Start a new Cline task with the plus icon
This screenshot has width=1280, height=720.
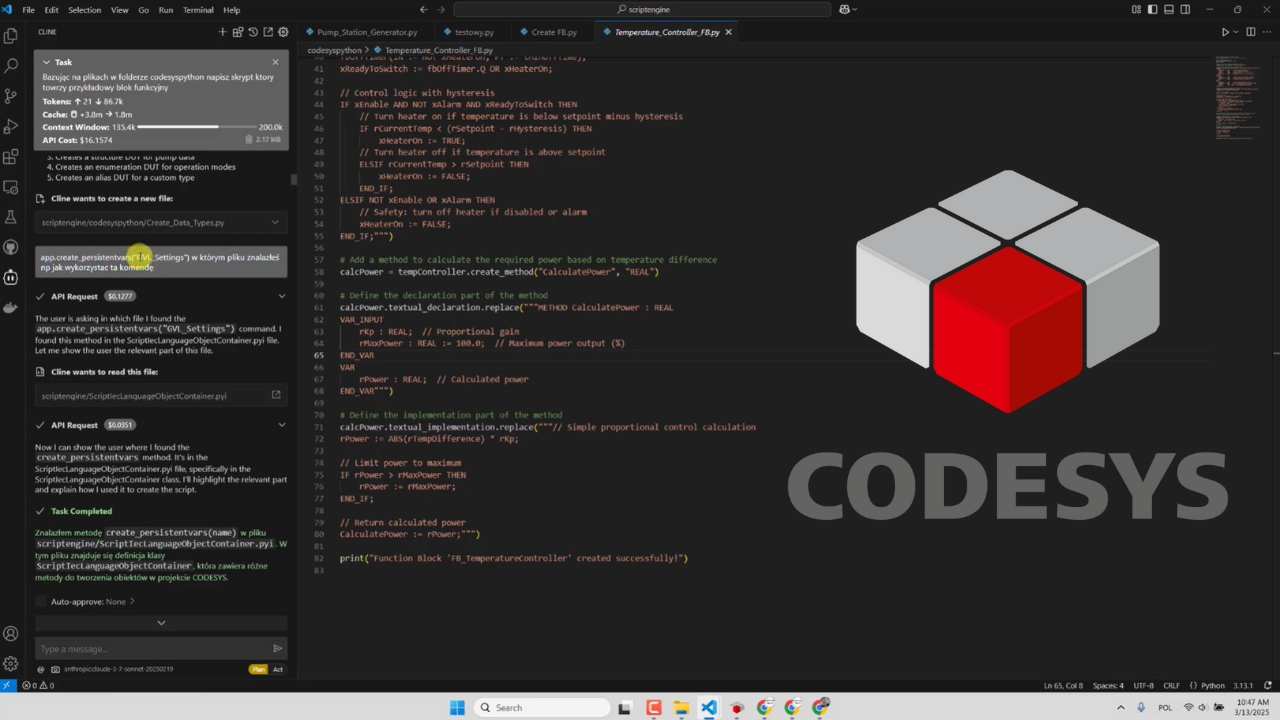click(x=222, y=32)
